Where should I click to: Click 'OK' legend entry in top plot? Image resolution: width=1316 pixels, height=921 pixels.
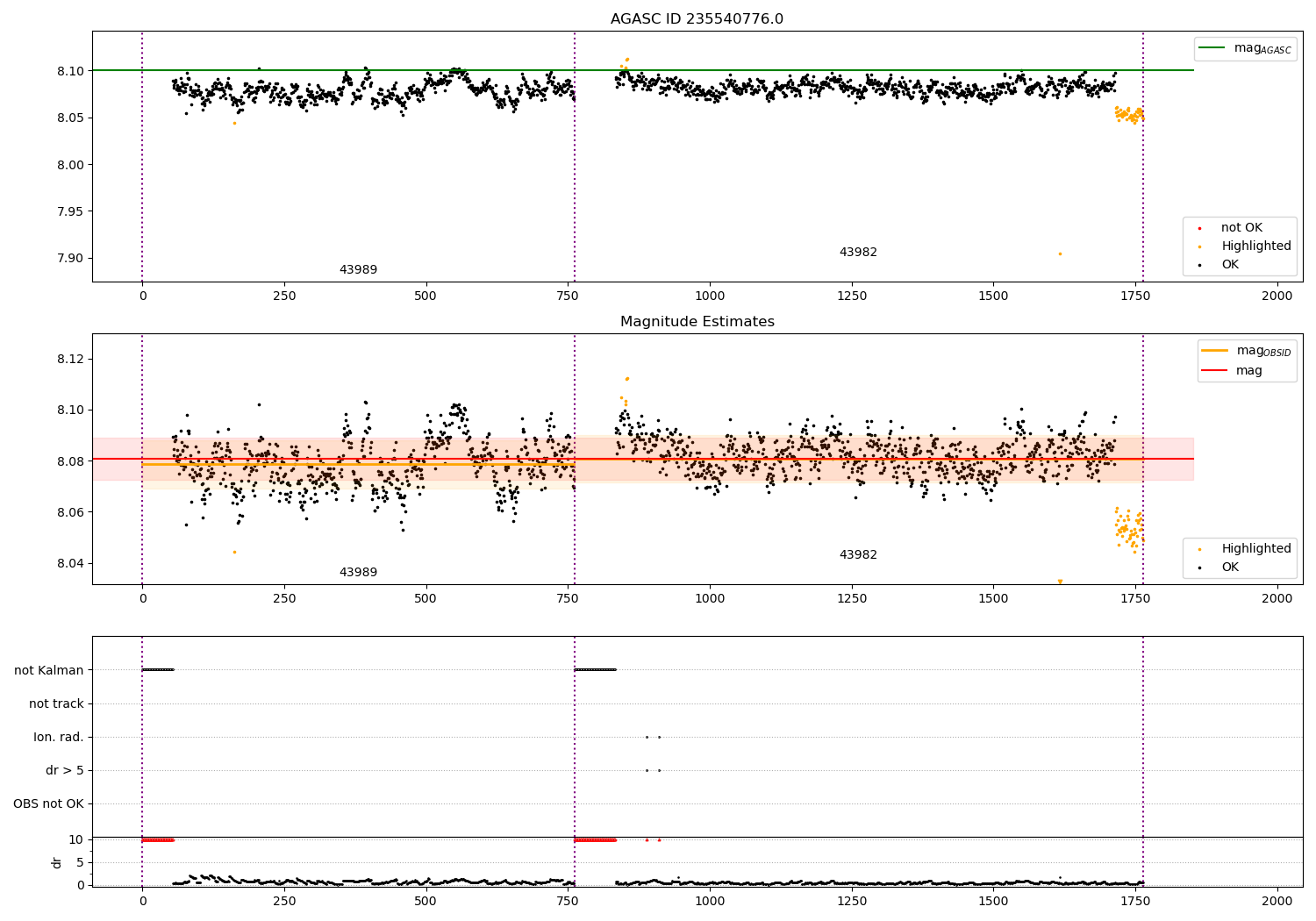coord(1230,265)
